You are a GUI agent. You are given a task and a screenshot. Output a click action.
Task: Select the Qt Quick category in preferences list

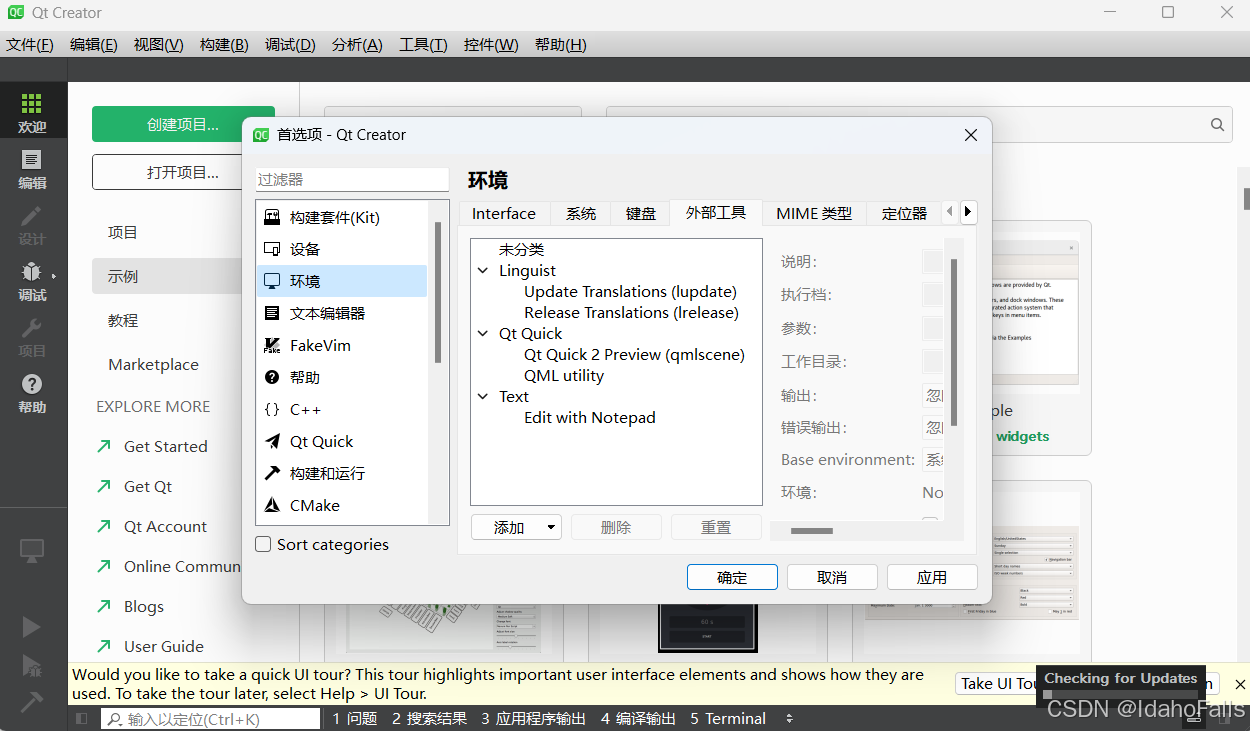point(342,441)
